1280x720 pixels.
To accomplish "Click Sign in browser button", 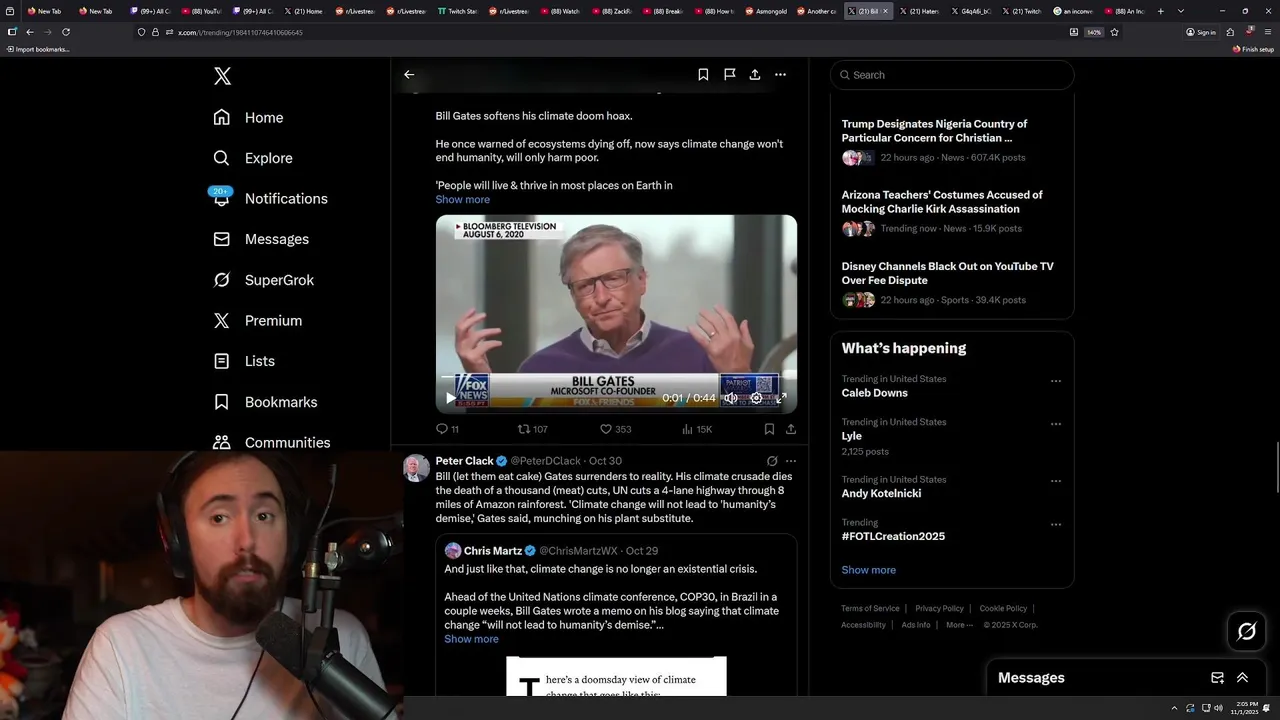I will (1201, 32).
